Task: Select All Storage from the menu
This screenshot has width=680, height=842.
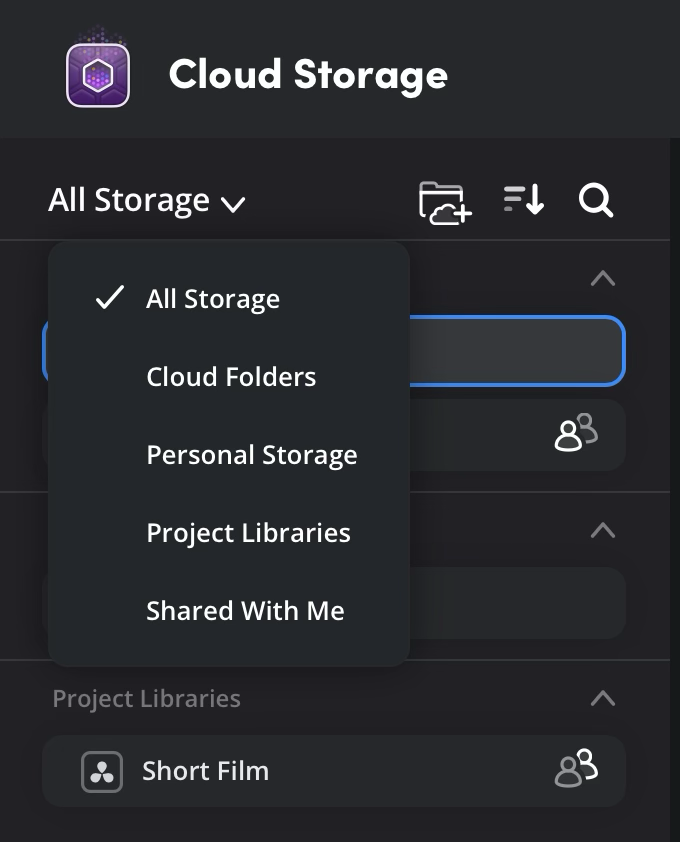Action: (212, 297)
